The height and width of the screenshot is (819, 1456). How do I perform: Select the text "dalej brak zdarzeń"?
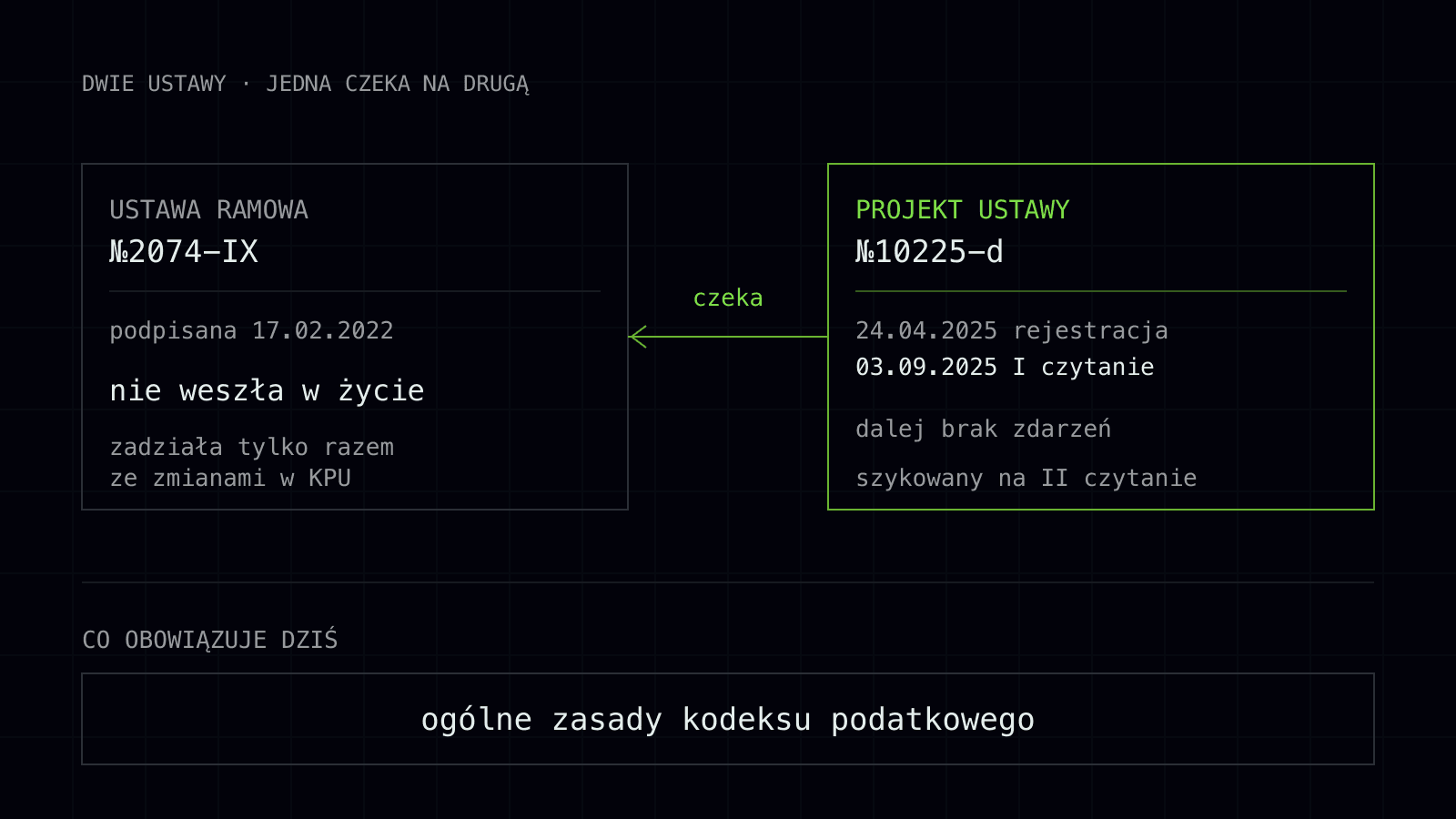tap(984, 429)
